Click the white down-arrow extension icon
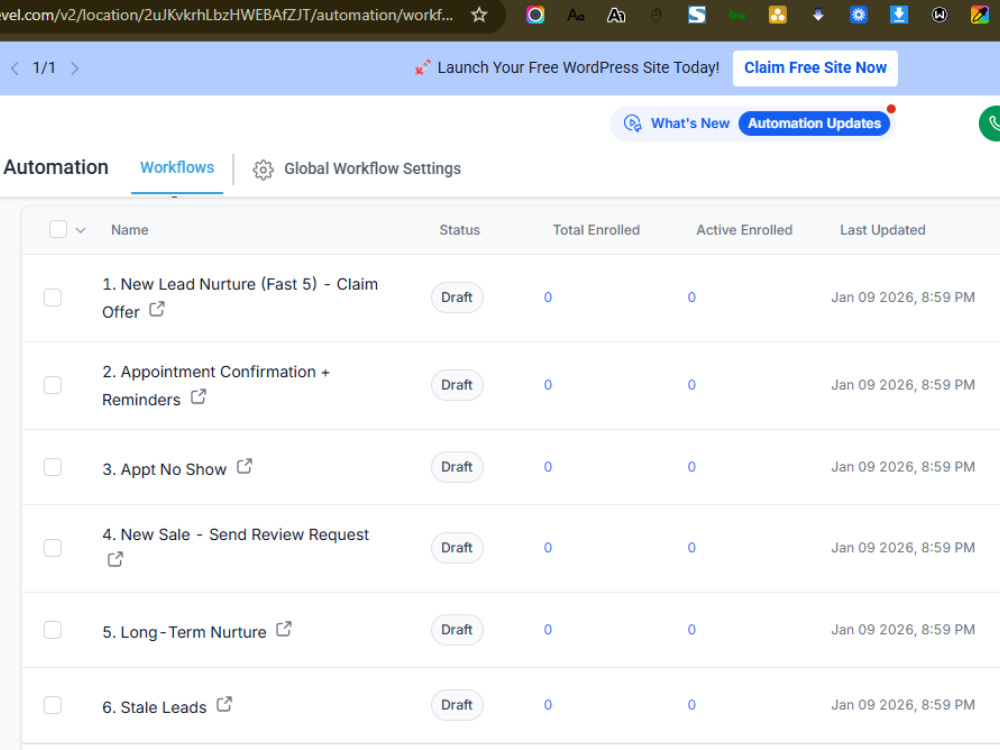Viewport: 1000px width, 750px height. (818, 15)
